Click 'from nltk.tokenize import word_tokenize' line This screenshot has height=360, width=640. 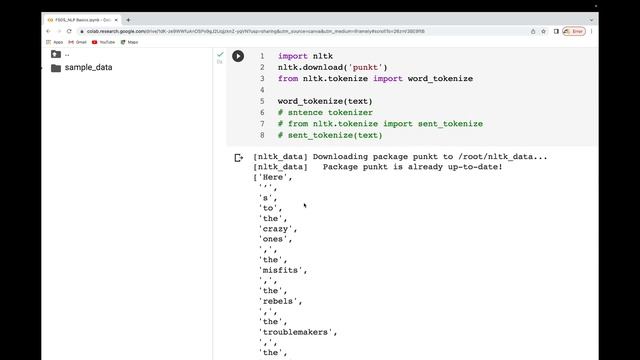pyautogui.click(x=376, y=78)
